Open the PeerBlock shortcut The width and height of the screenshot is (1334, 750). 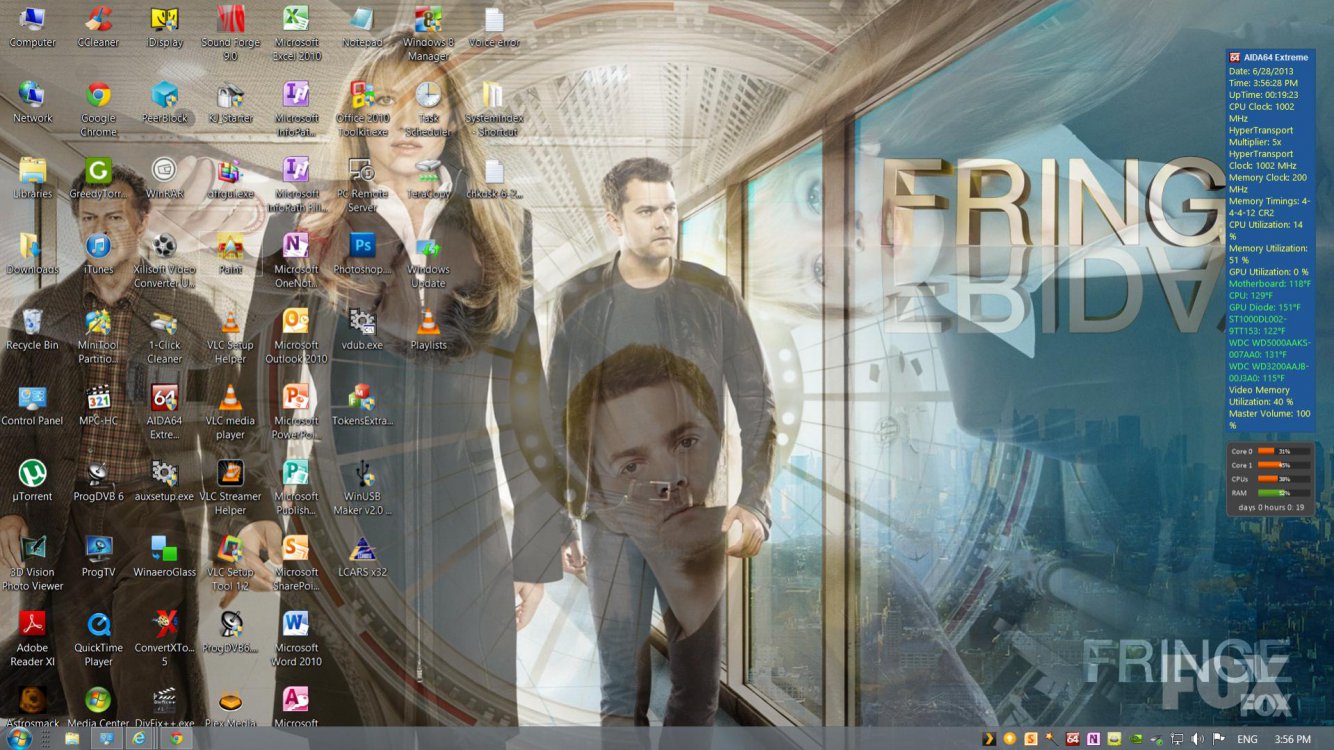pyautogui.click(x=165, y=102)
